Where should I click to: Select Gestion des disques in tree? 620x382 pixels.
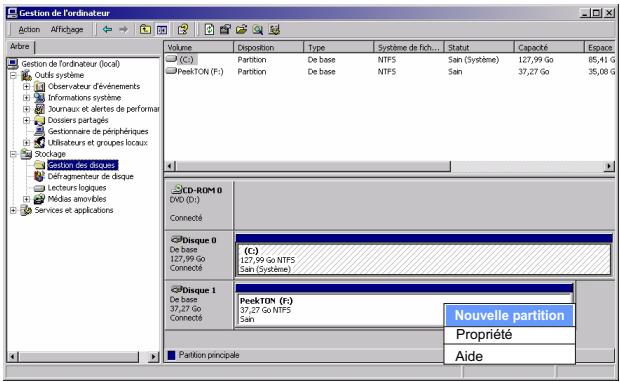[82, 165]
